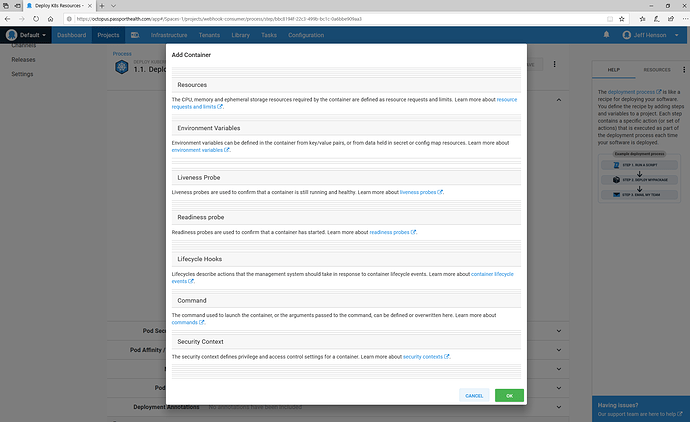
Task: Close the Deploy K8s Resources tab
Action: pos(90,6)
